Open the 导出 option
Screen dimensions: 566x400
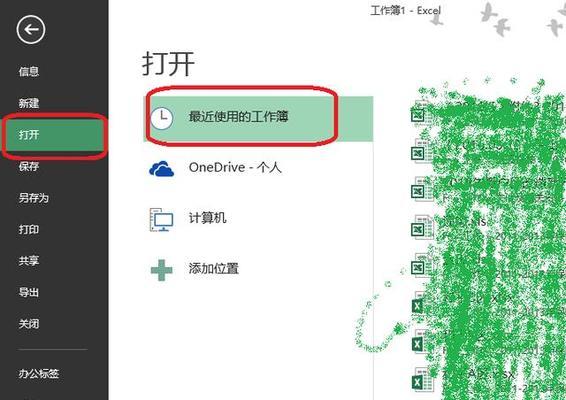pos(29,292)
